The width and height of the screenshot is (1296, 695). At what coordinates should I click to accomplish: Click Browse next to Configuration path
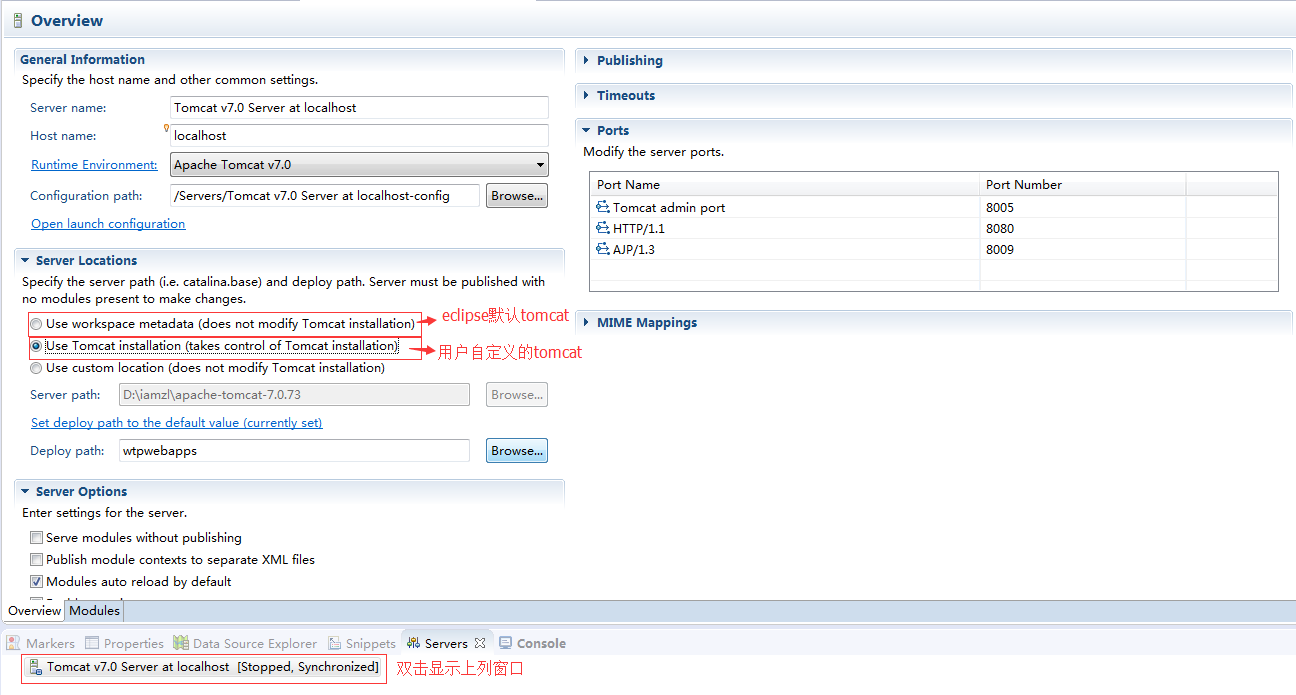[517, 196]
